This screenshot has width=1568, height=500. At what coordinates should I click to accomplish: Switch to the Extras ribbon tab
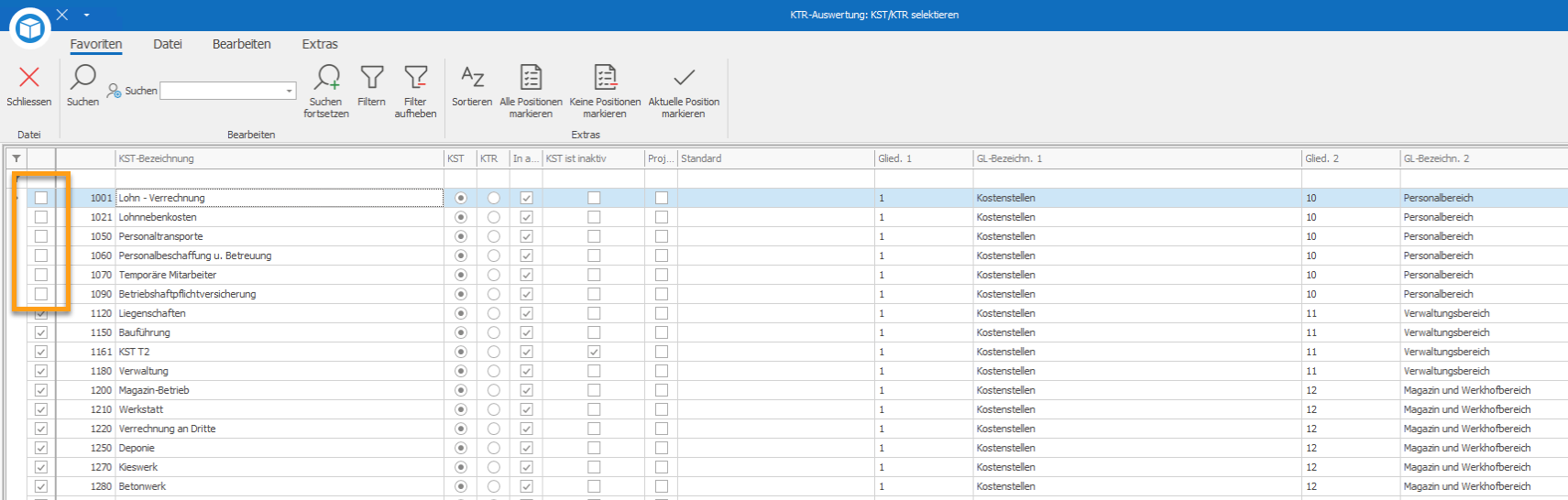[x=320, y=44]
